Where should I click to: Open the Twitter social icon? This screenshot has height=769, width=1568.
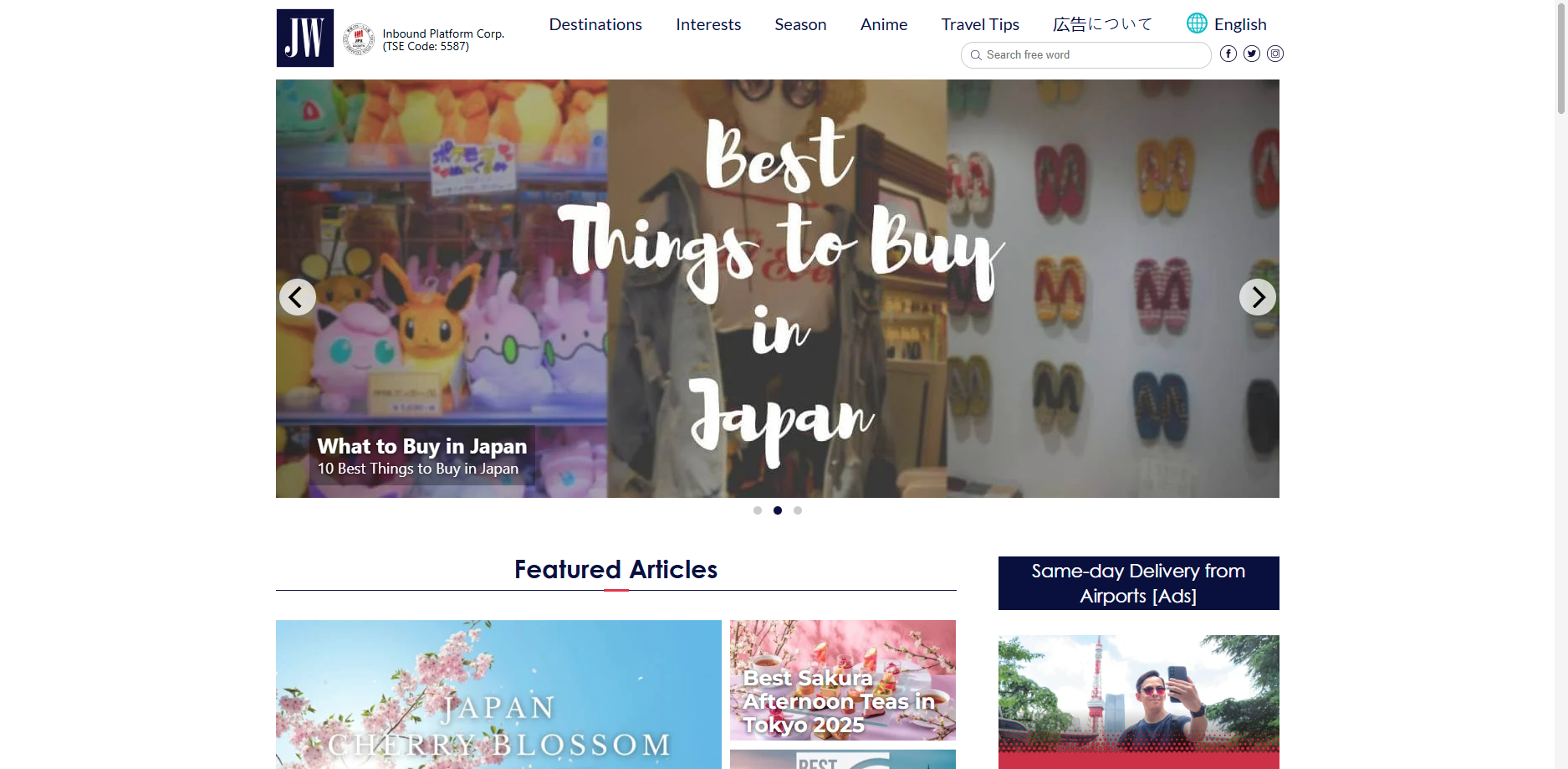click(1252, 54)
